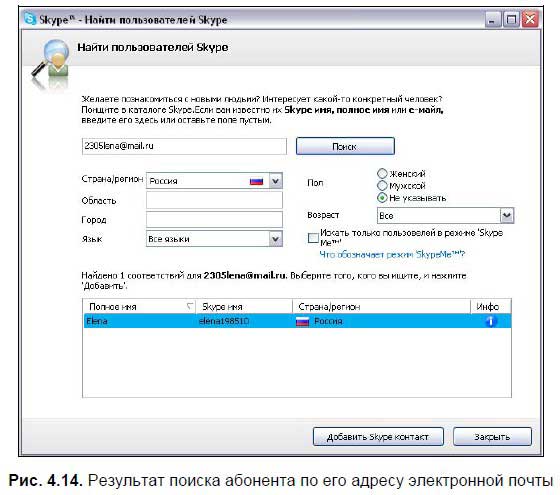Click the flag icon in the country combo box
Viewport: 560px width, 495px height.
coord(256,181)
